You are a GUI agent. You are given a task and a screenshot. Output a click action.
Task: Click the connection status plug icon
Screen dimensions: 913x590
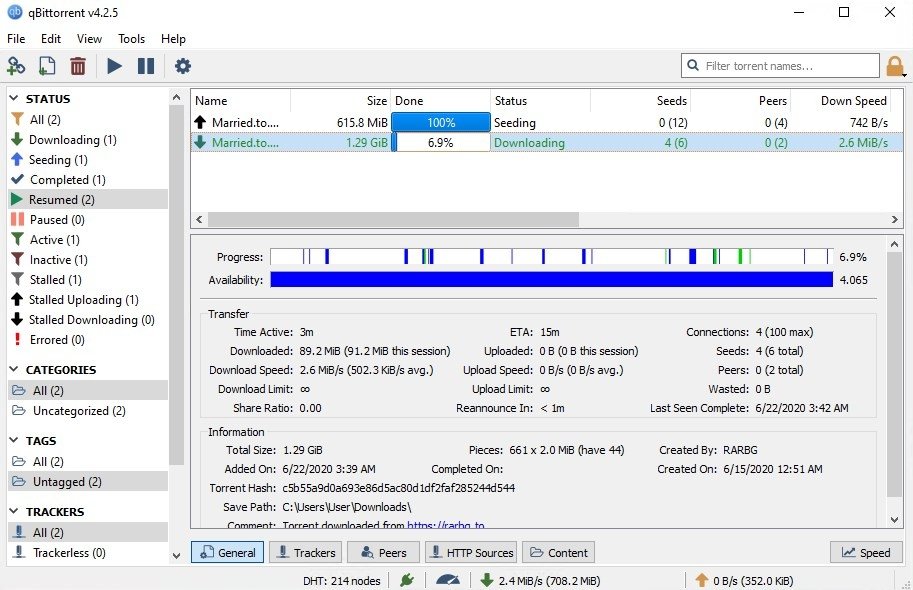(x=407, y=578)
